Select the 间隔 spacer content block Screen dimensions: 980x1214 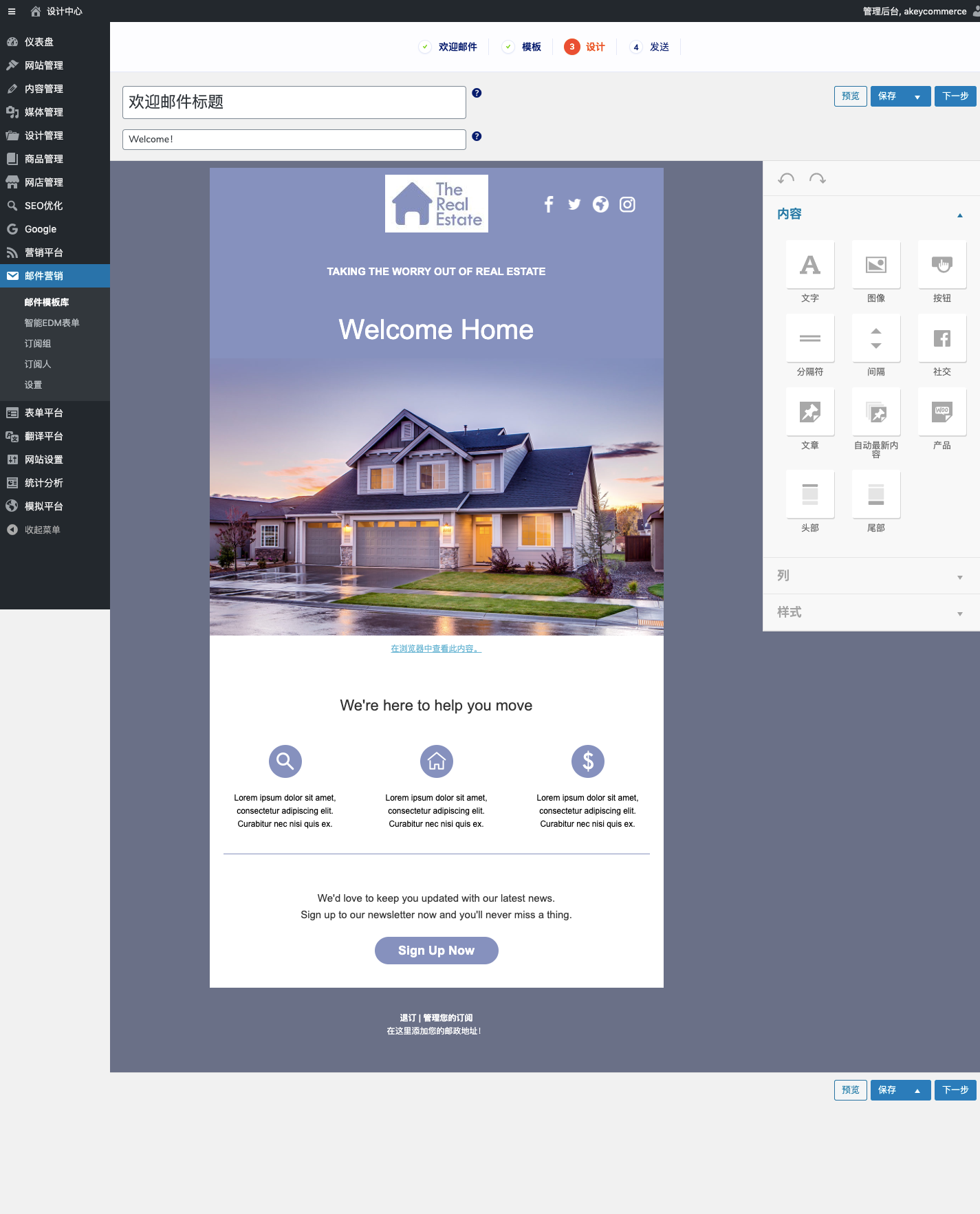pyautogui.click(x=876, y=339)
